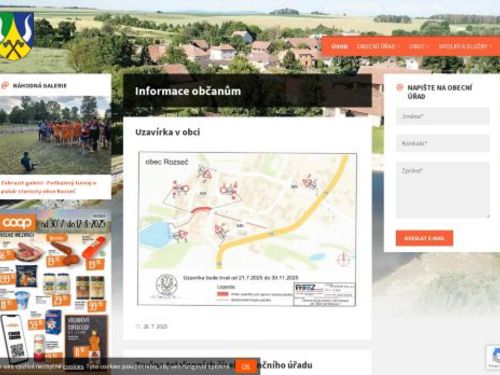
Task: Open the obec Rozseč closure map image
Action: pyautogui.click(x=247, y=229)
